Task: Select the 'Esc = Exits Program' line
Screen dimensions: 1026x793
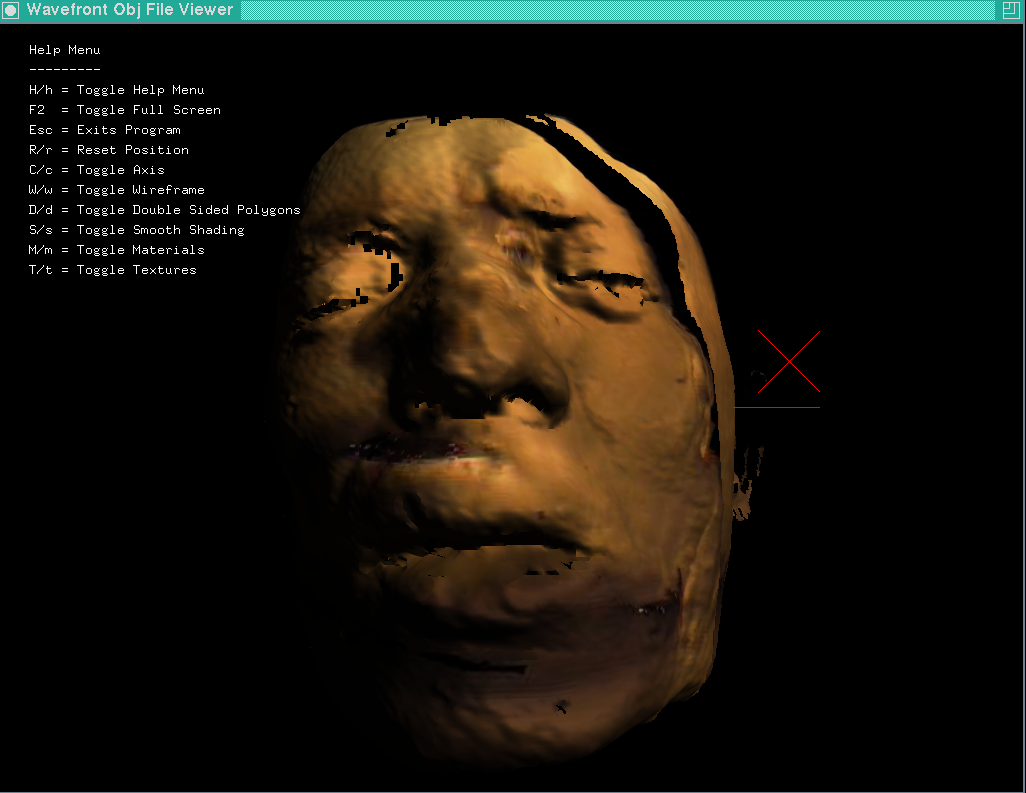Action: (105, 130)
